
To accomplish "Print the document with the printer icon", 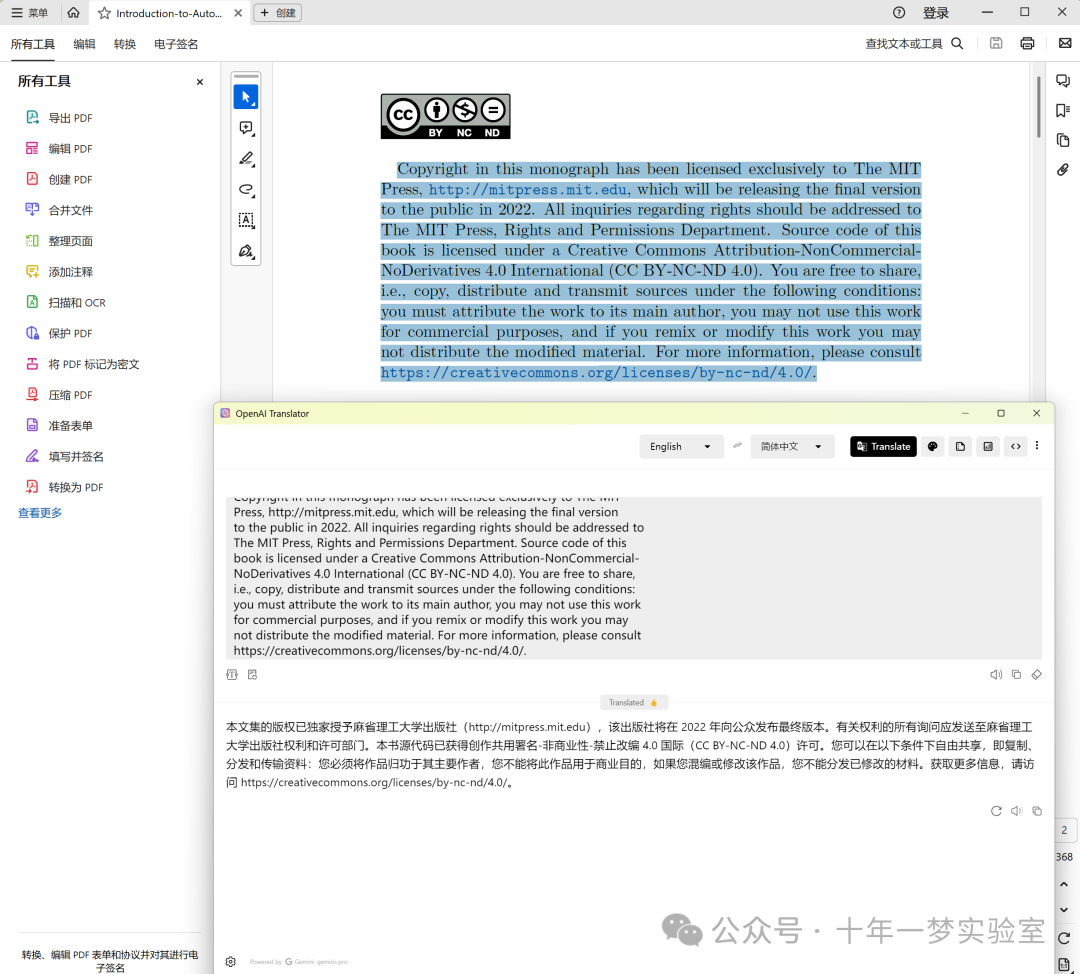I will [x=1027, y=43].
